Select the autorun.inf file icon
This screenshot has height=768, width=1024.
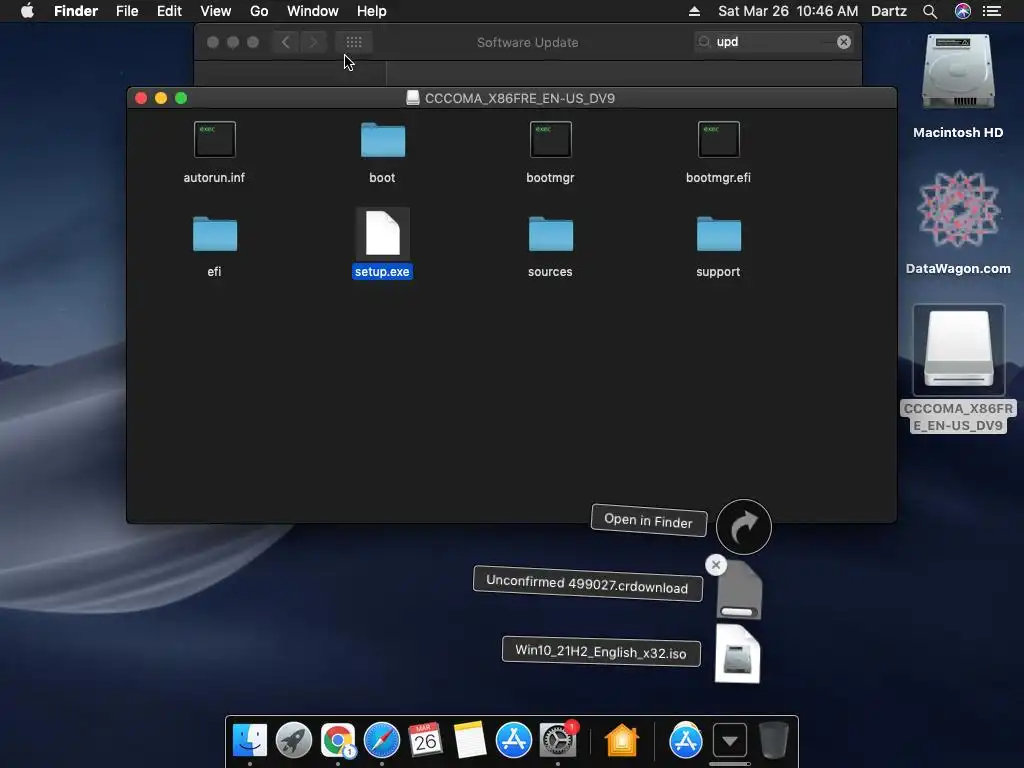point(214,139)
